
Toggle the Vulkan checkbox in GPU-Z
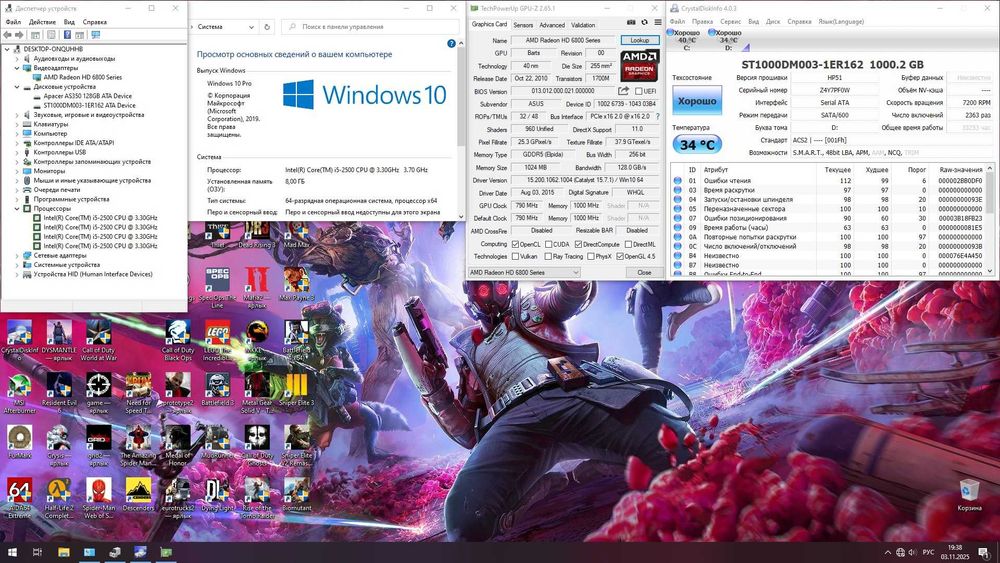pyautogui.click(x=515, y=256)
